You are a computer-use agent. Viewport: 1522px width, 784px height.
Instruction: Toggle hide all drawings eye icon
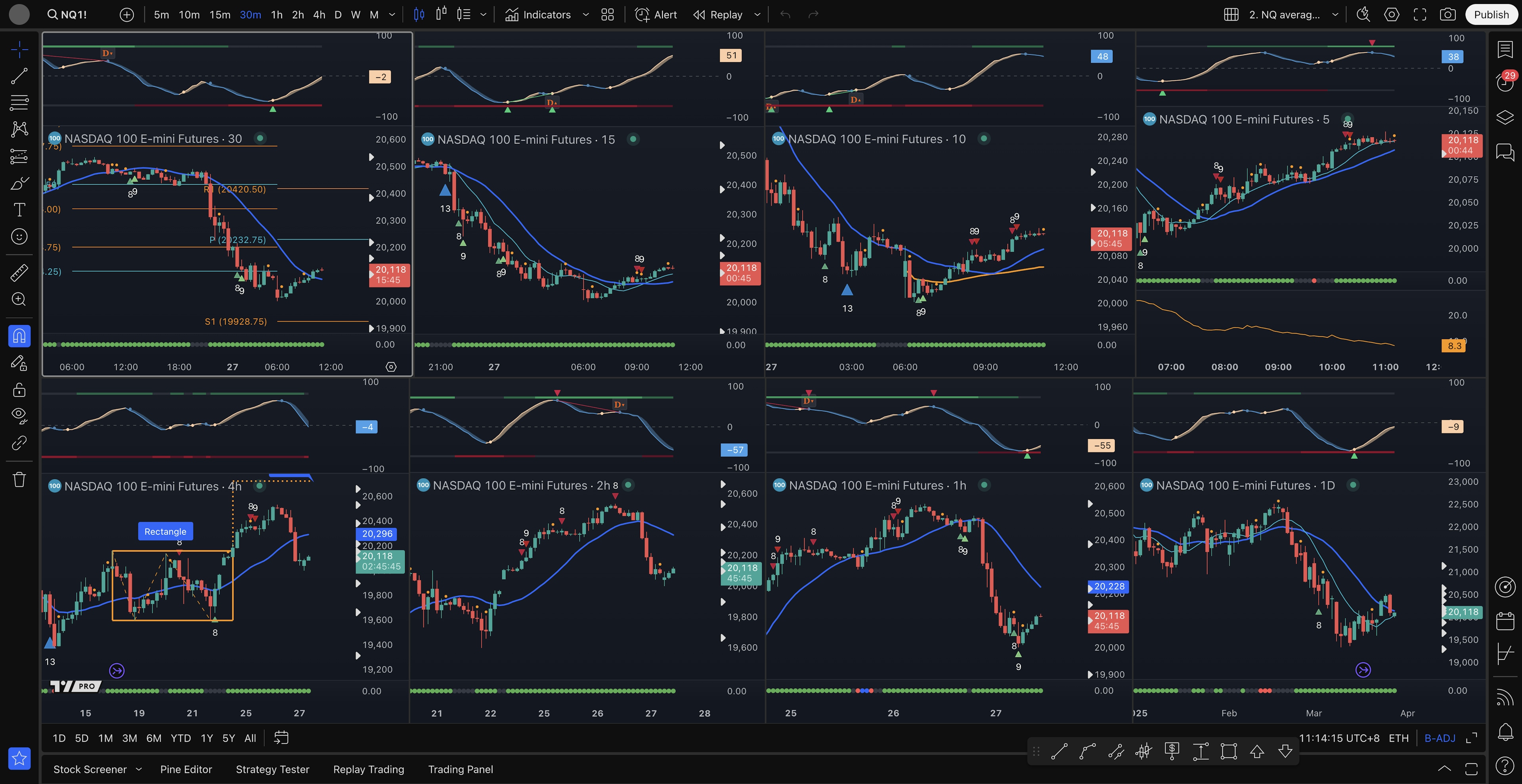19,415
